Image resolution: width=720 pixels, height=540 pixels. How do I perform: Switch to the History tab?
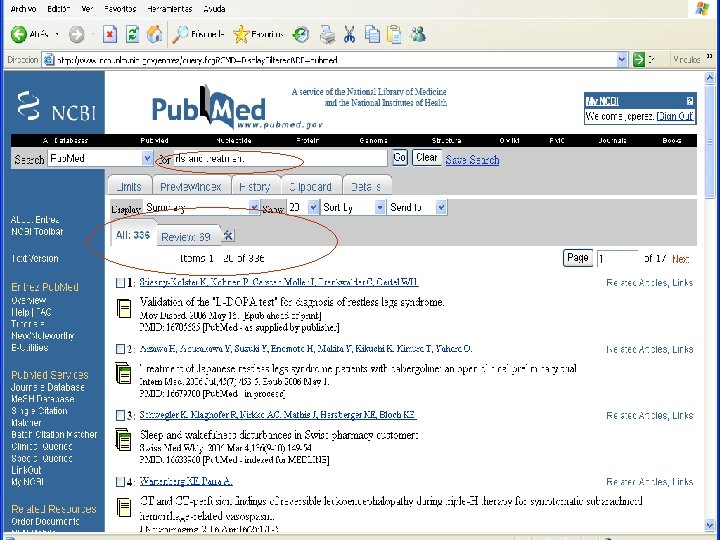tap(255, 186)
